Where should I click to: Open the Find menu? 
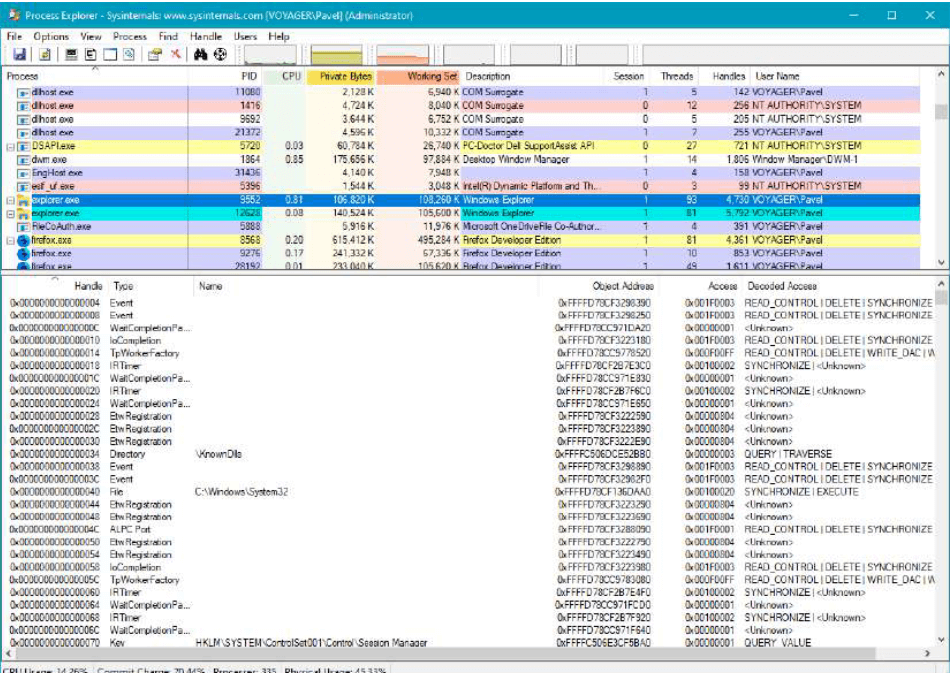click(168, 36)
